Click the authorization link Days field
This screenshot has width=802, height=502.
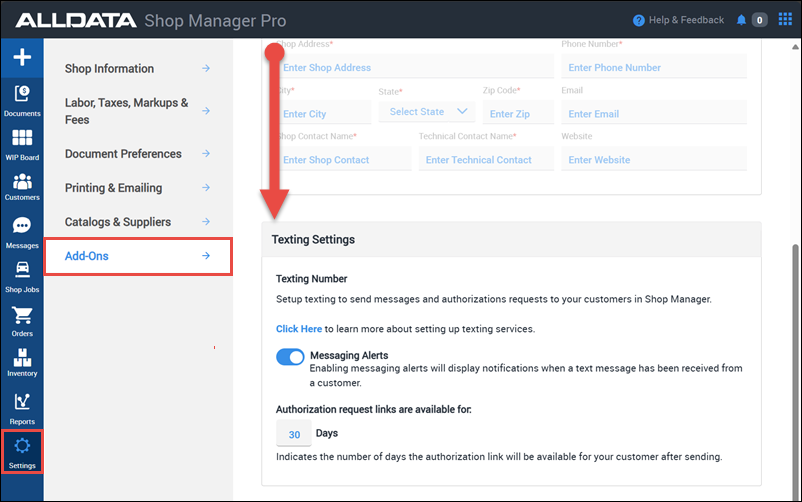(294, 433)
